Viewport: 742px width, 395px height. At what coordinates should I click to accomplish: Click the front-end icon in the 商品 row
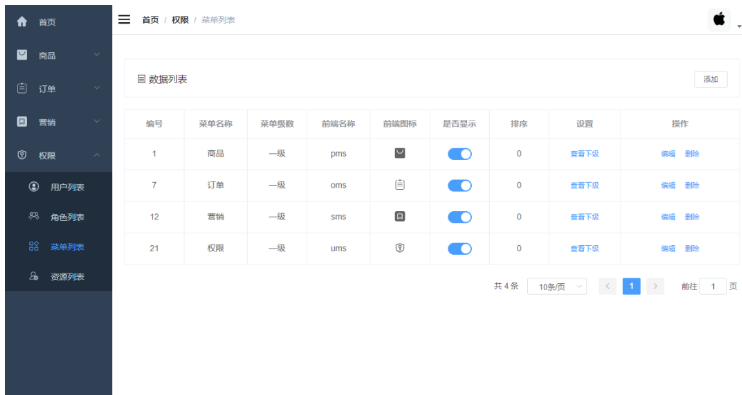(x=400, y=153)
